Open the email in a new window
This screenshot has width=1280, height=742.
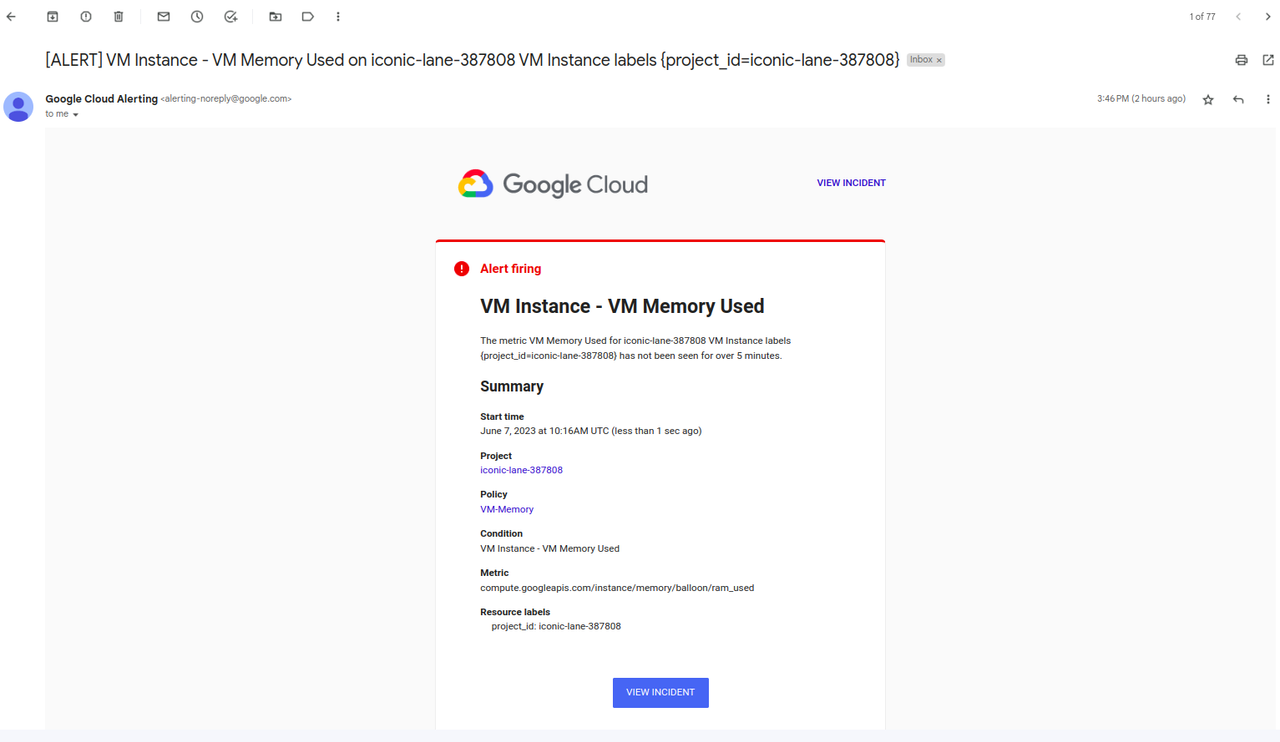click(1268, 60)
